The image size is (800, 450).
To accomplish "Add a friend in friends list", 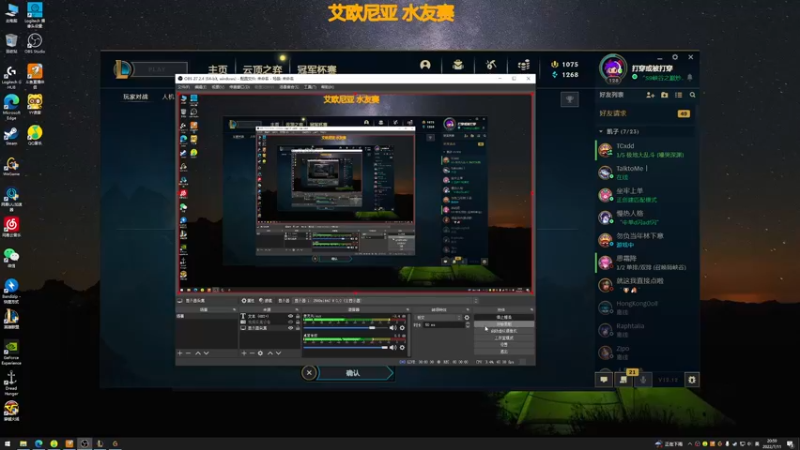I will (x=651, y=95).
